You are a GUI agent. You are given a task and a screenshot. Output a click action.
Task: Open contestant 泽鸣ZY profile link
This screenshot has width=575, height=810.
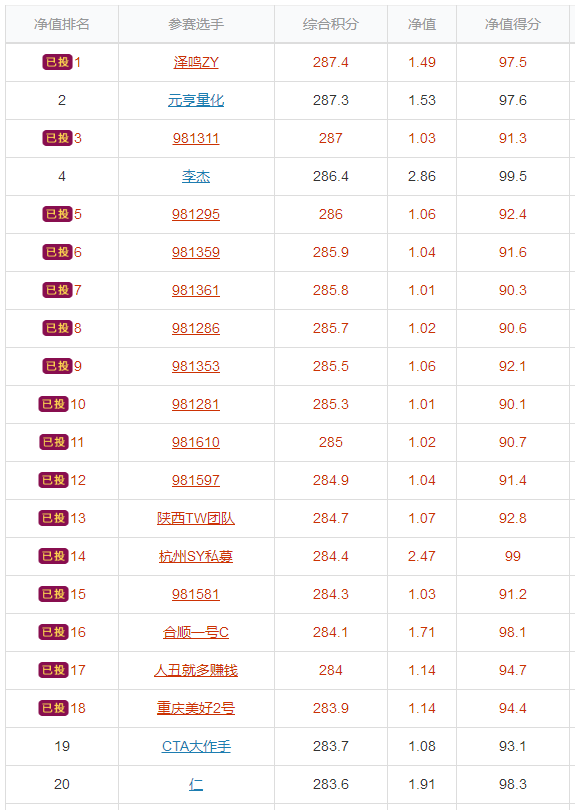(196, 63)
